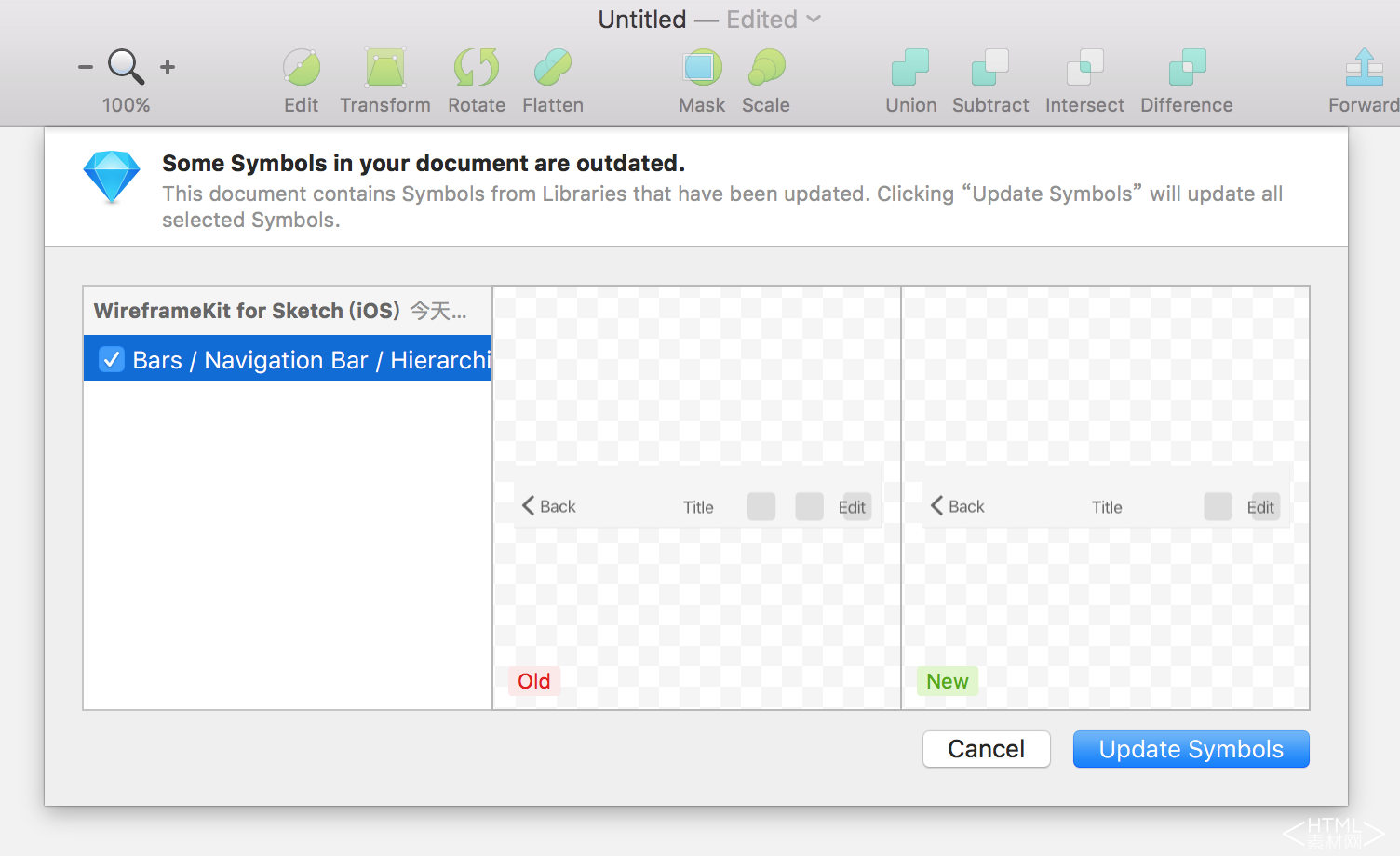Screen dimensions: 1400x856
Task: Cancel the outdated symbols dialog
Action: (x=986, y=749)
